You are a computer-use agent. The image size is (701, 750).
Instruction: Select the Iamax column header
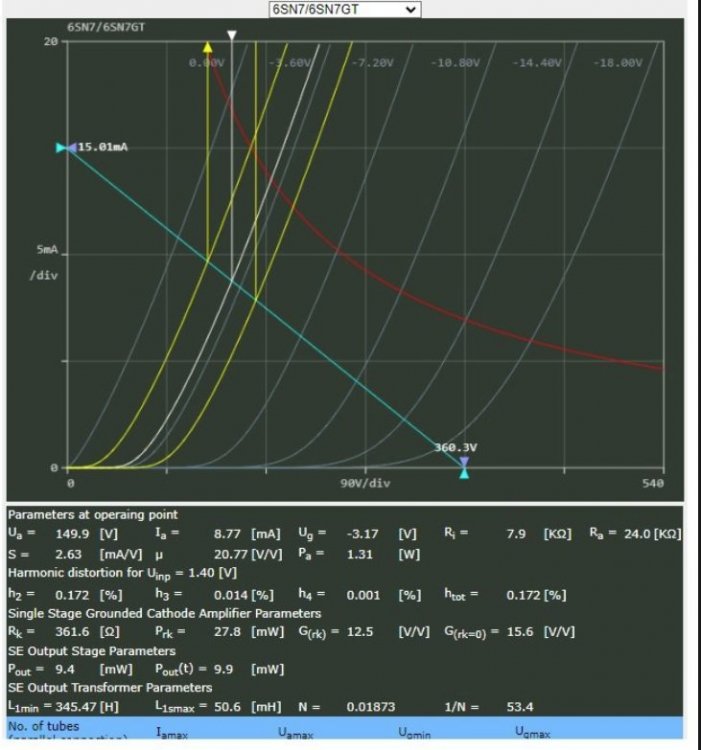176,734
